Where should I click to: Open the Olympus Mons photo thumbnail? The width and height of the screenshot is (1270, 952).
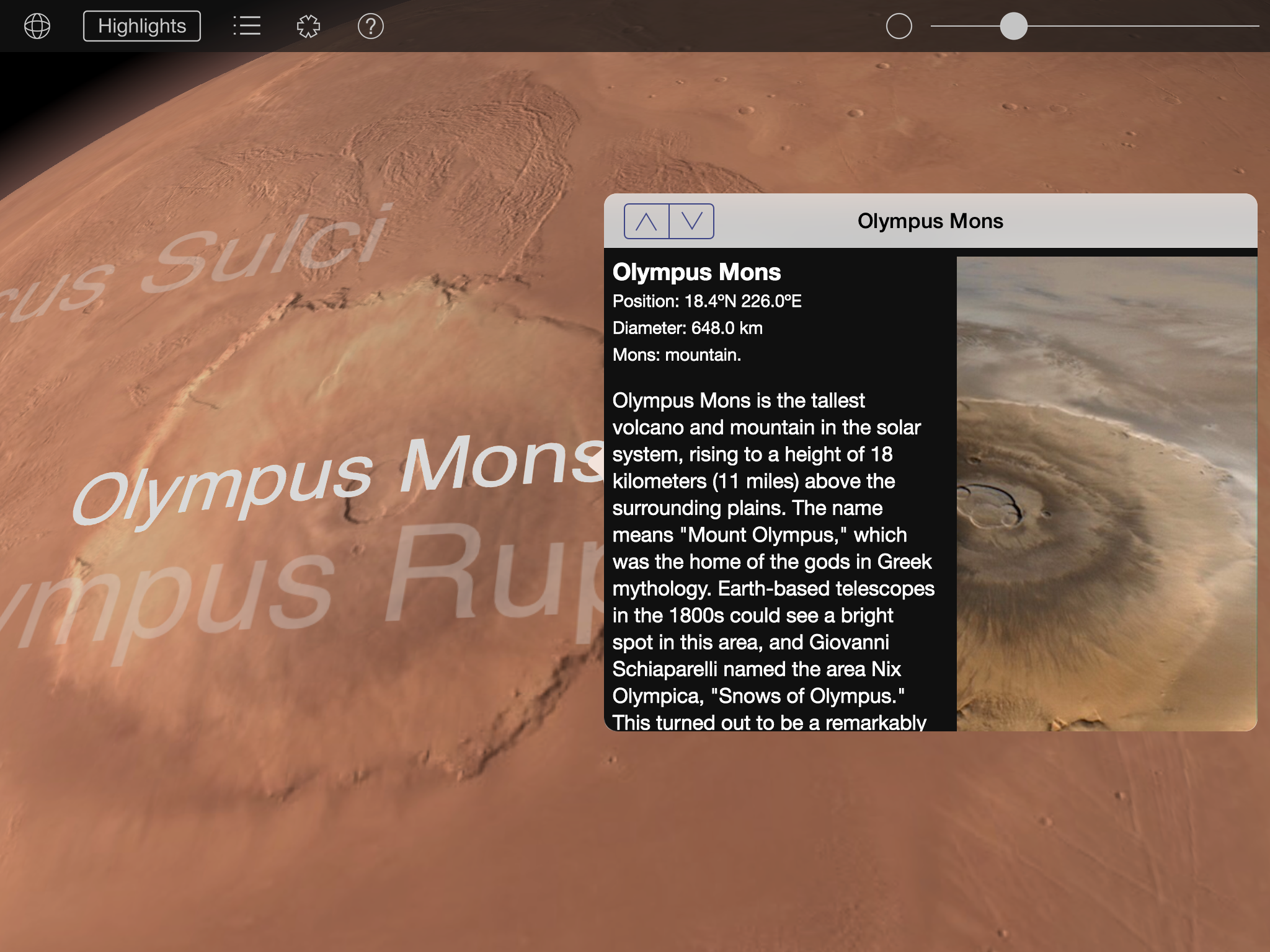coord(1106,493)
